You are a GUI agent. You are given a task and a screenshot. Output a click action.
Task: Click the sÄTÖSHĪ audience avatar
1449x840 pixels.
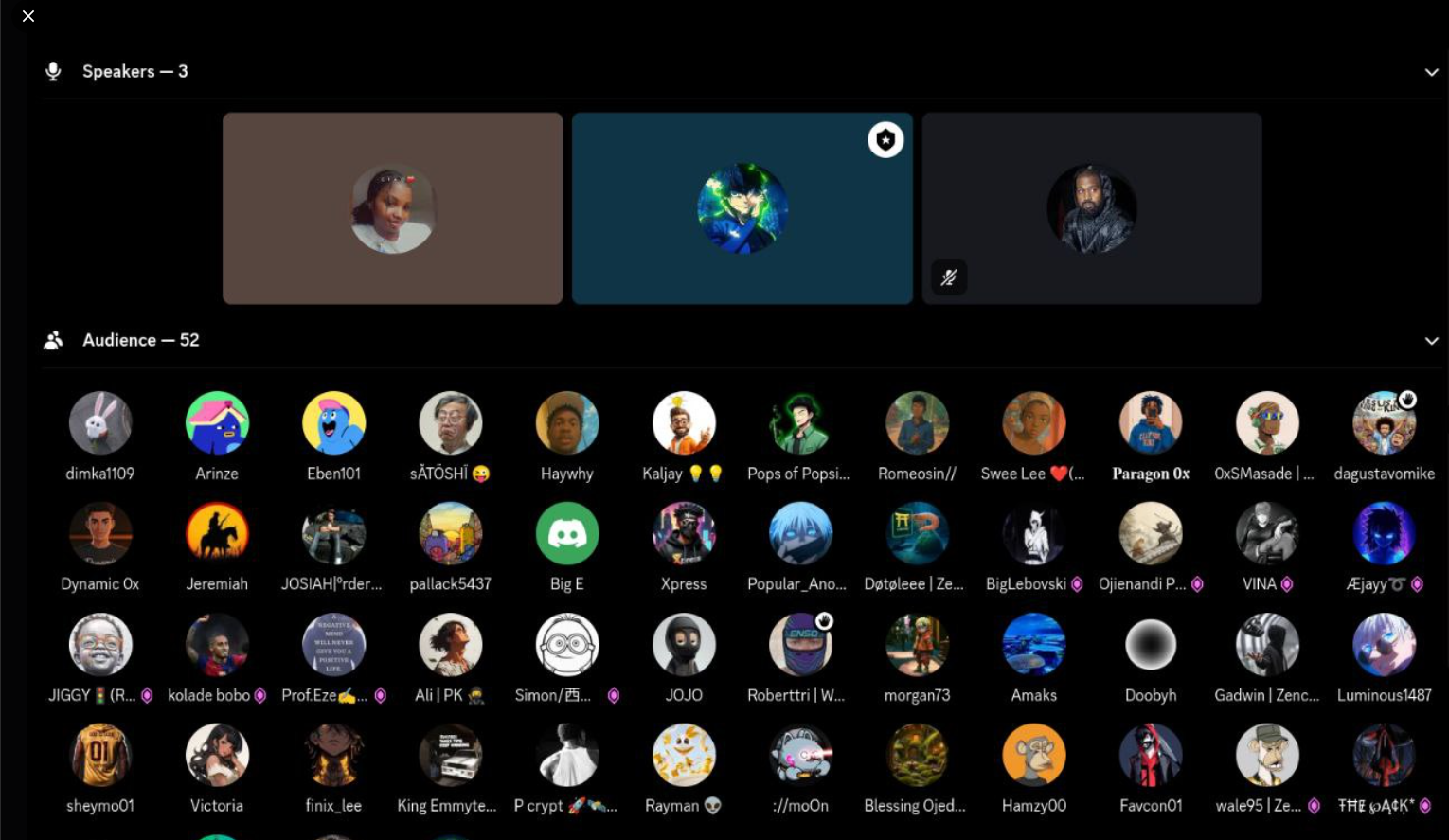[x=451, y=423]
